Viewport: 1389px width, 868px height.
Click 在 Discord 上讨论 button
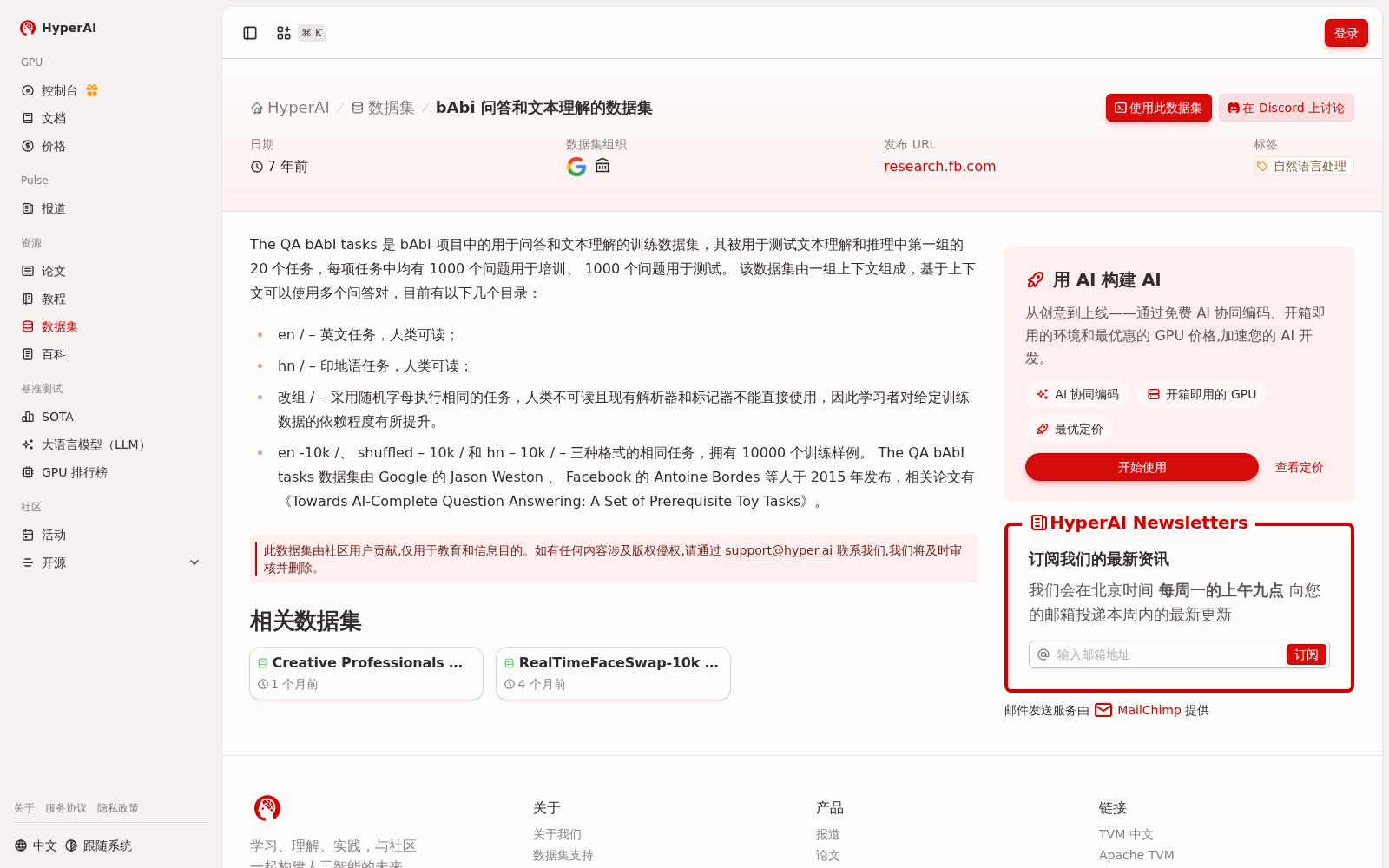1286,108
